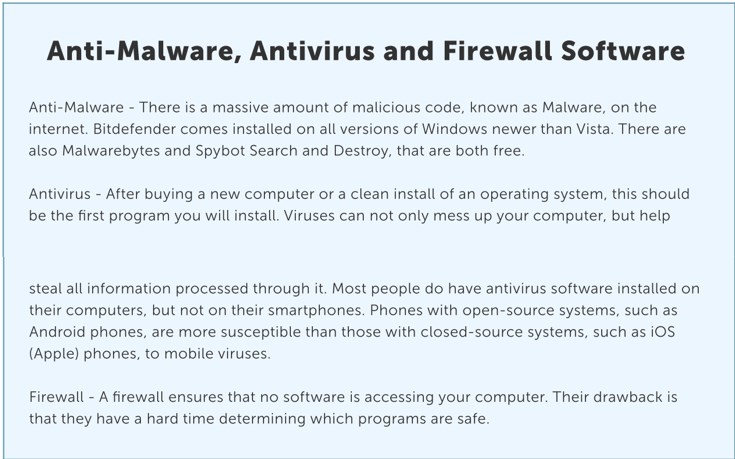Click the "(Apple)" text

point(54,354)
